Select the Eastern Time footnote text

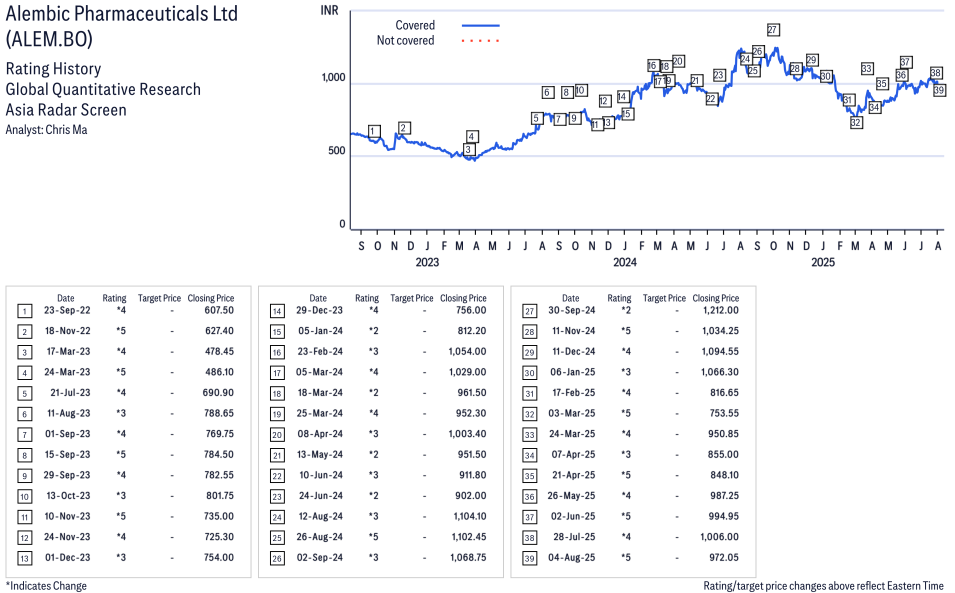pyautogui.click(x=823, y=586)
